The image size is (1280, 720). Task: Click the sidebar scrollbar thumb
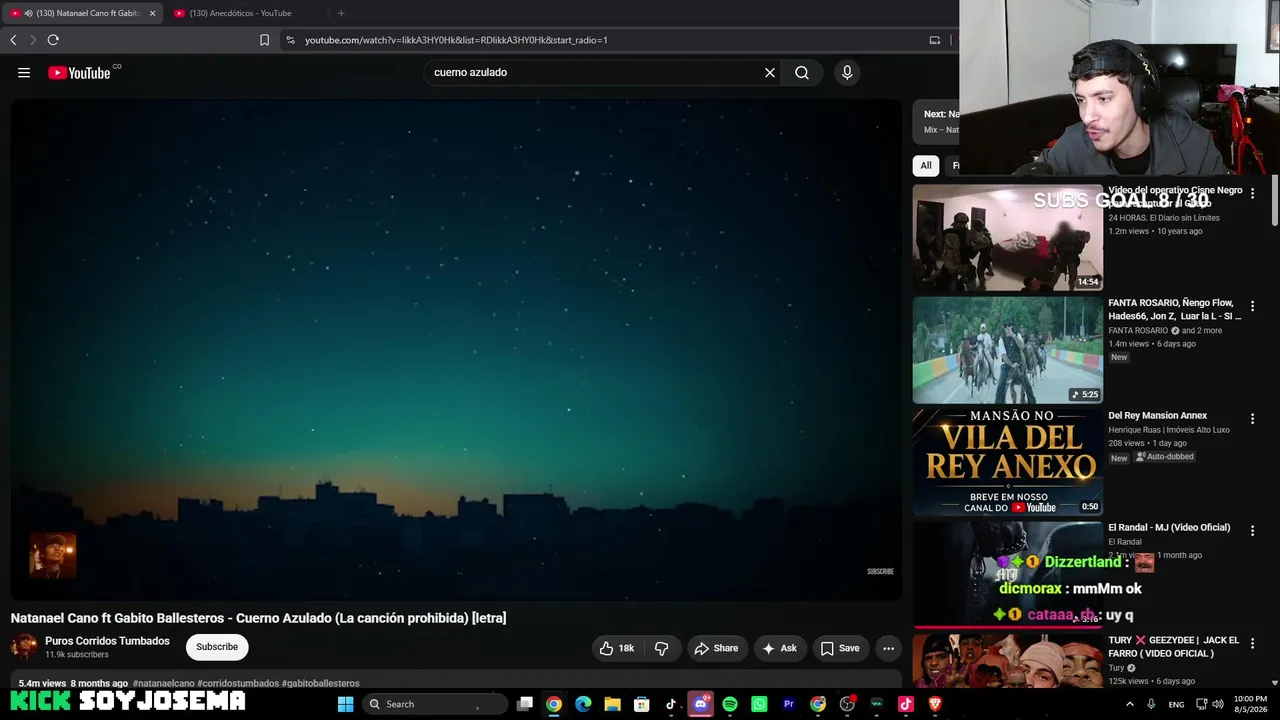pyautogui.click(x=1274, y=200)
